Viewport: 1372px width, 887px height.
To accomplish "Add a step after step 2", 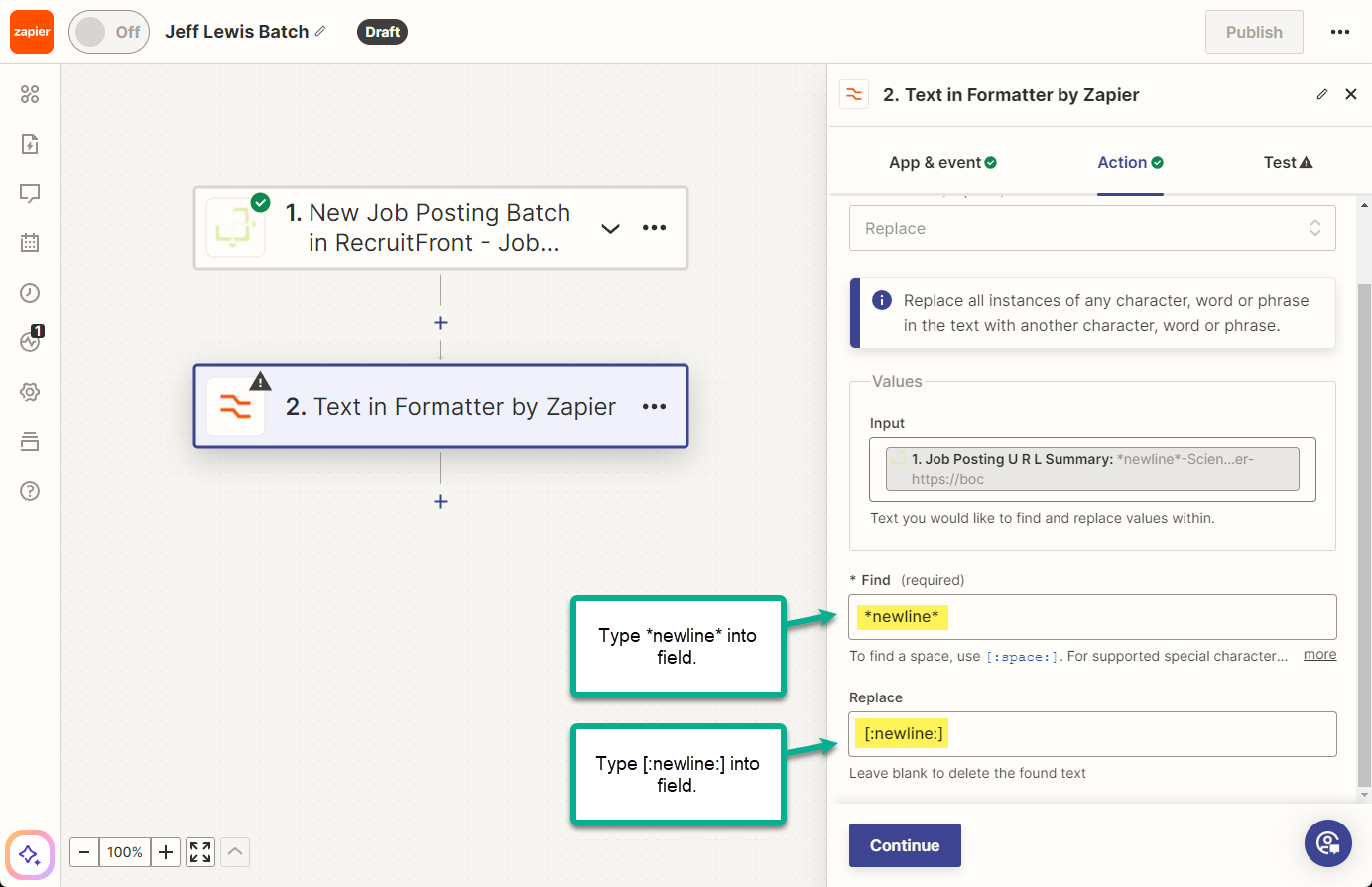I will click(x=440, y=501).
